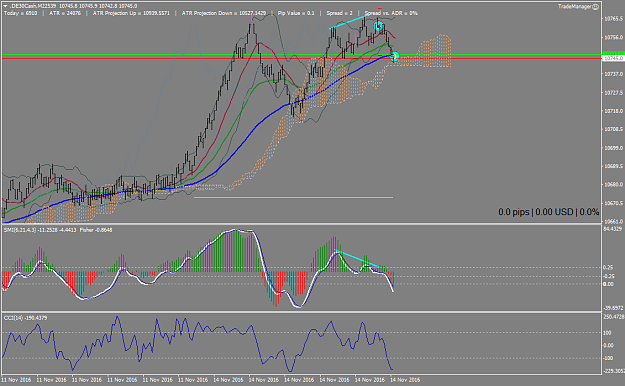Click the -39.6972 SMI scale minimum value
This screenshot has height=386, width=625.
click(x=613, y=308)
